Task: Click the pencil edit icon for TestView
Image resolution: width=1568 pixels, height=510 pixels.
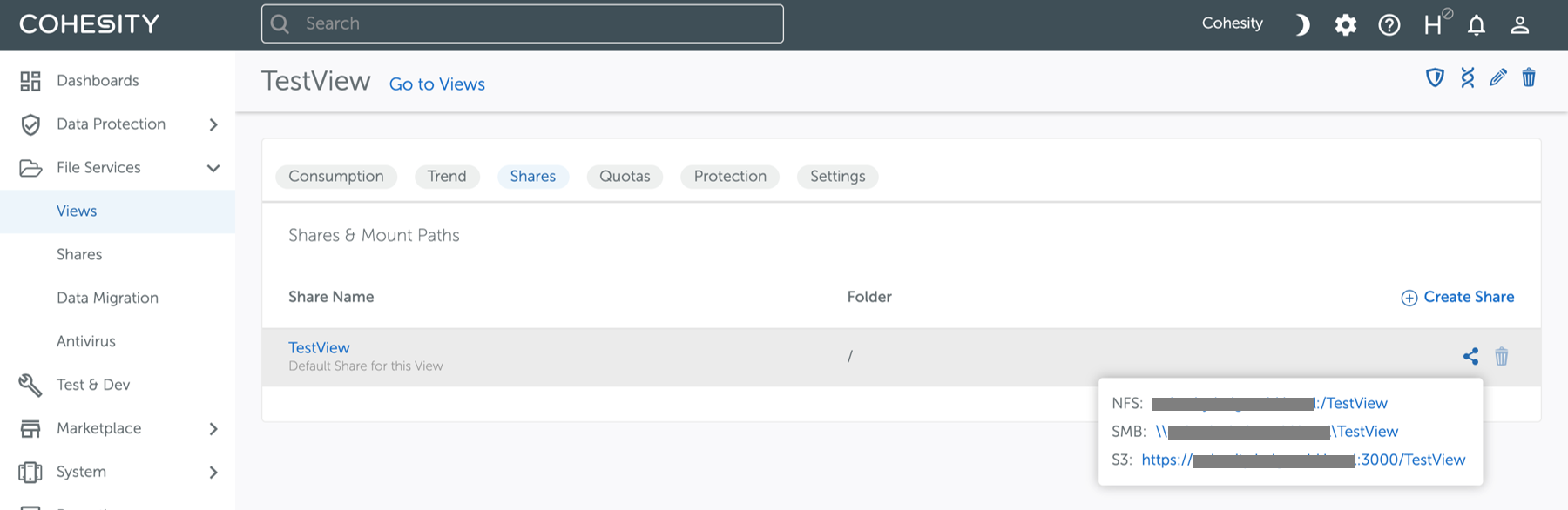Action: (x=1498, y=77)
